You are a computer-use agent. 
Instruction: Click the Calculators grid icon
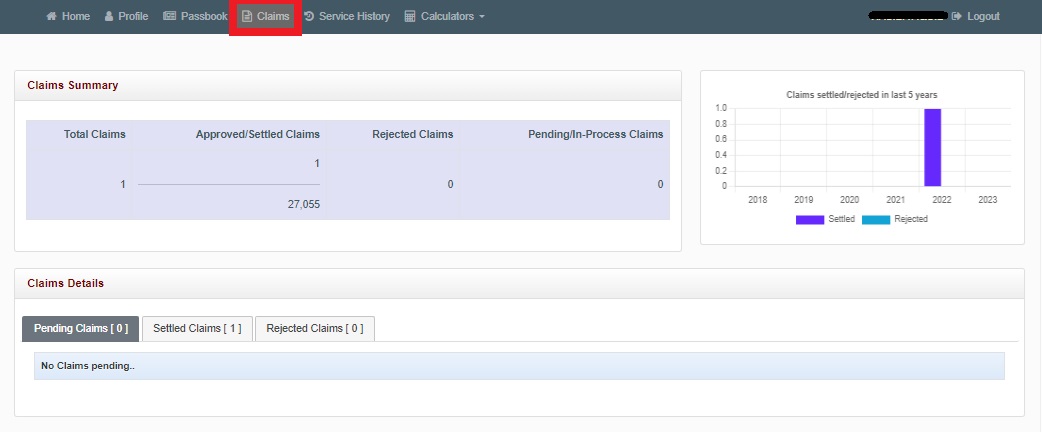pyautogui.click(x=410, y=17)
